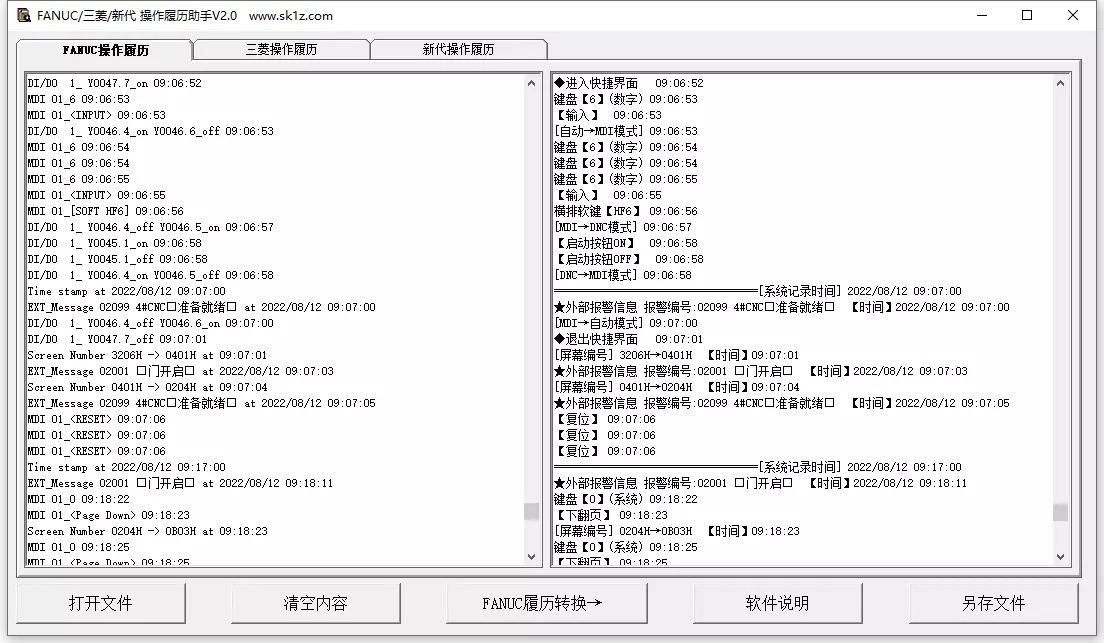Image resolution: width=1104 pixels, height=643 pixels.
Task: Click left pane scrollbar up arrow
Action: (532, 83)
